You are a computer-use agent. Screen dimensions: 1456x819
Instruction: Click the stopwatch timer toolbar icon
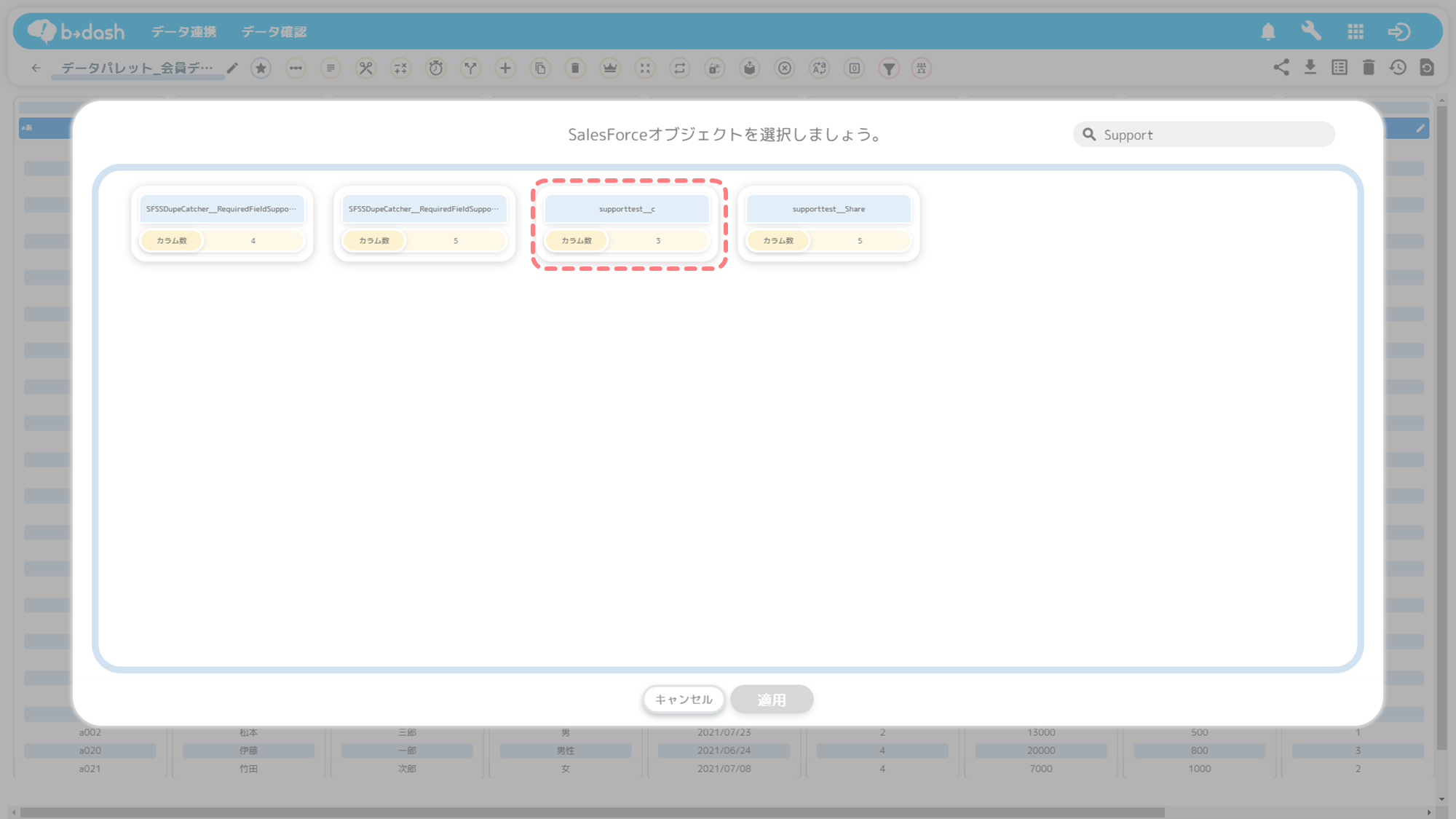[435, 68]
